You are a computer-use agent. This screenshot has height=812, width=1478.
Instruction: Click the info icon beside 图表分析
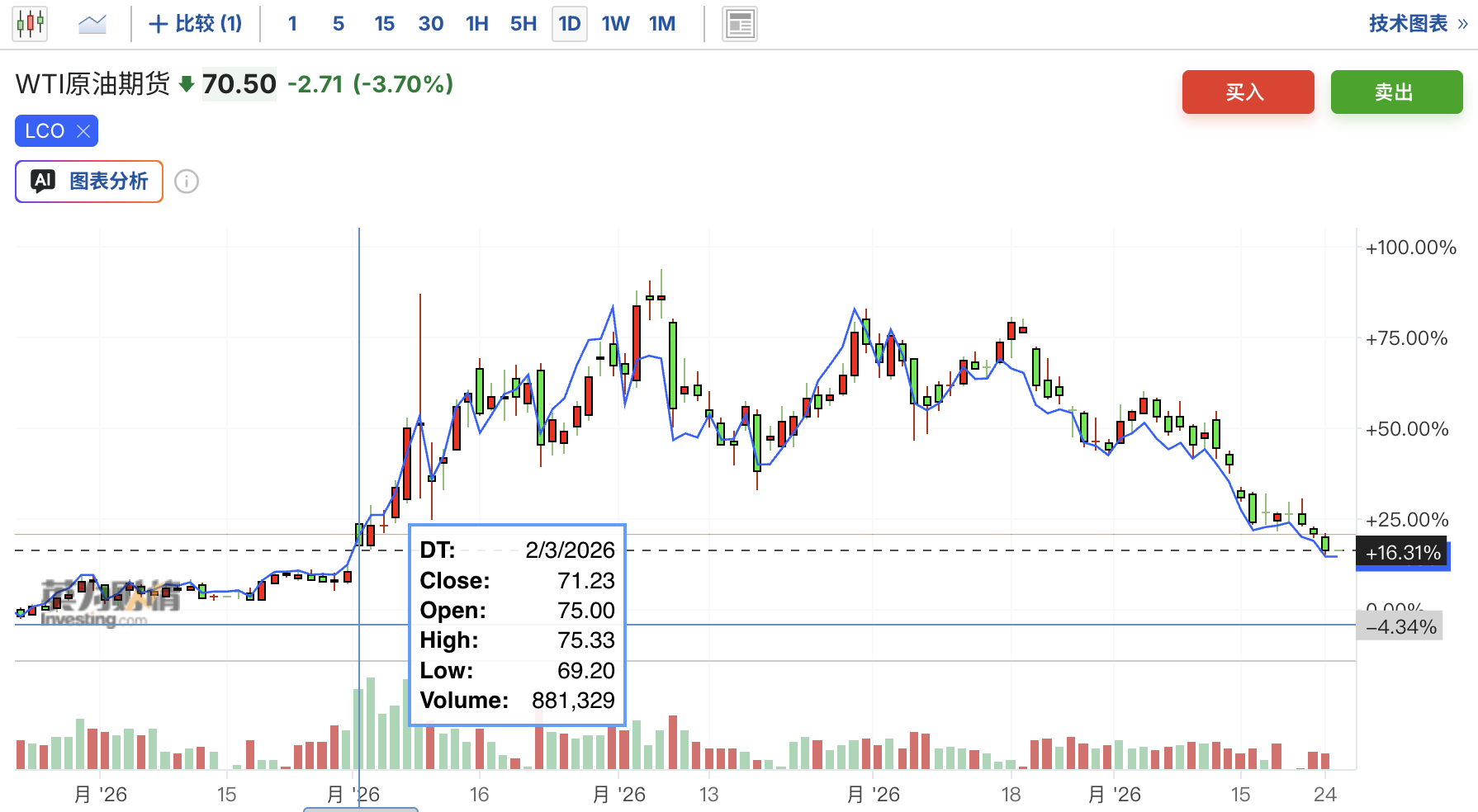point(187,182)
